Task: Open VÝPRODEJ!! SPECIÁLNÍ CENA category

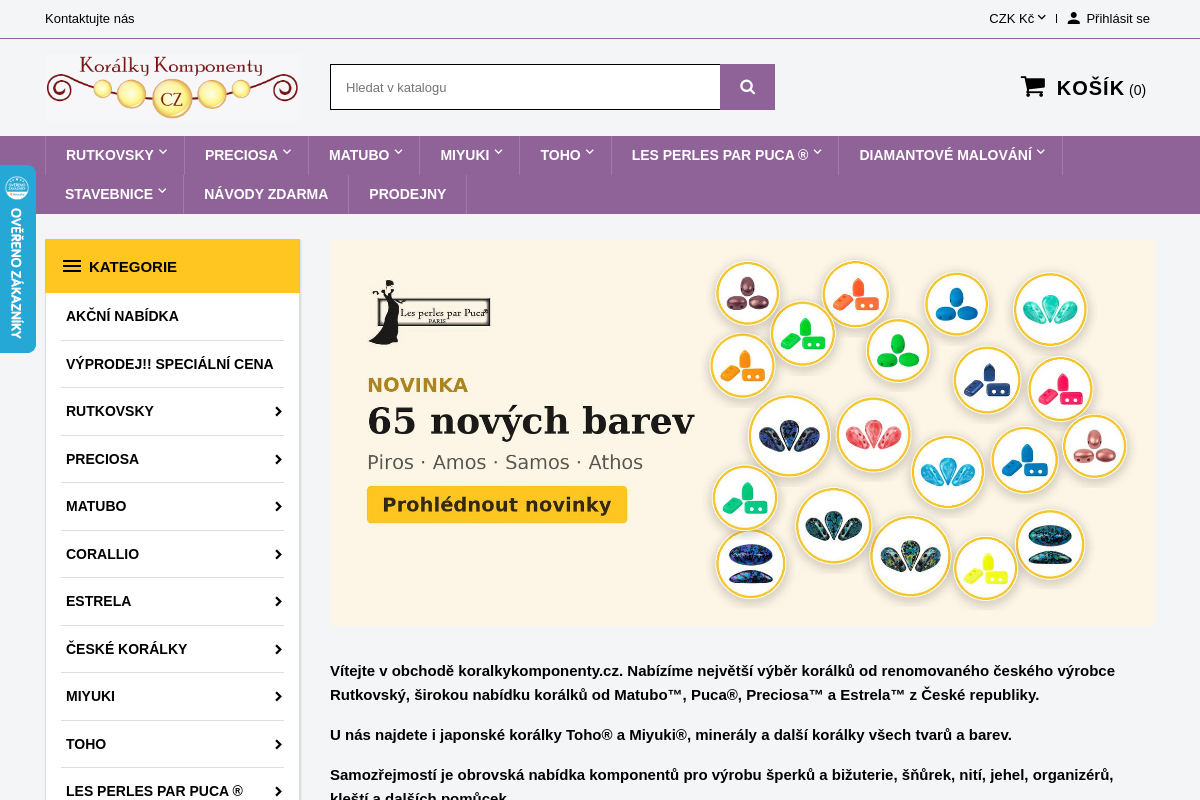Action: pos(170,364)
